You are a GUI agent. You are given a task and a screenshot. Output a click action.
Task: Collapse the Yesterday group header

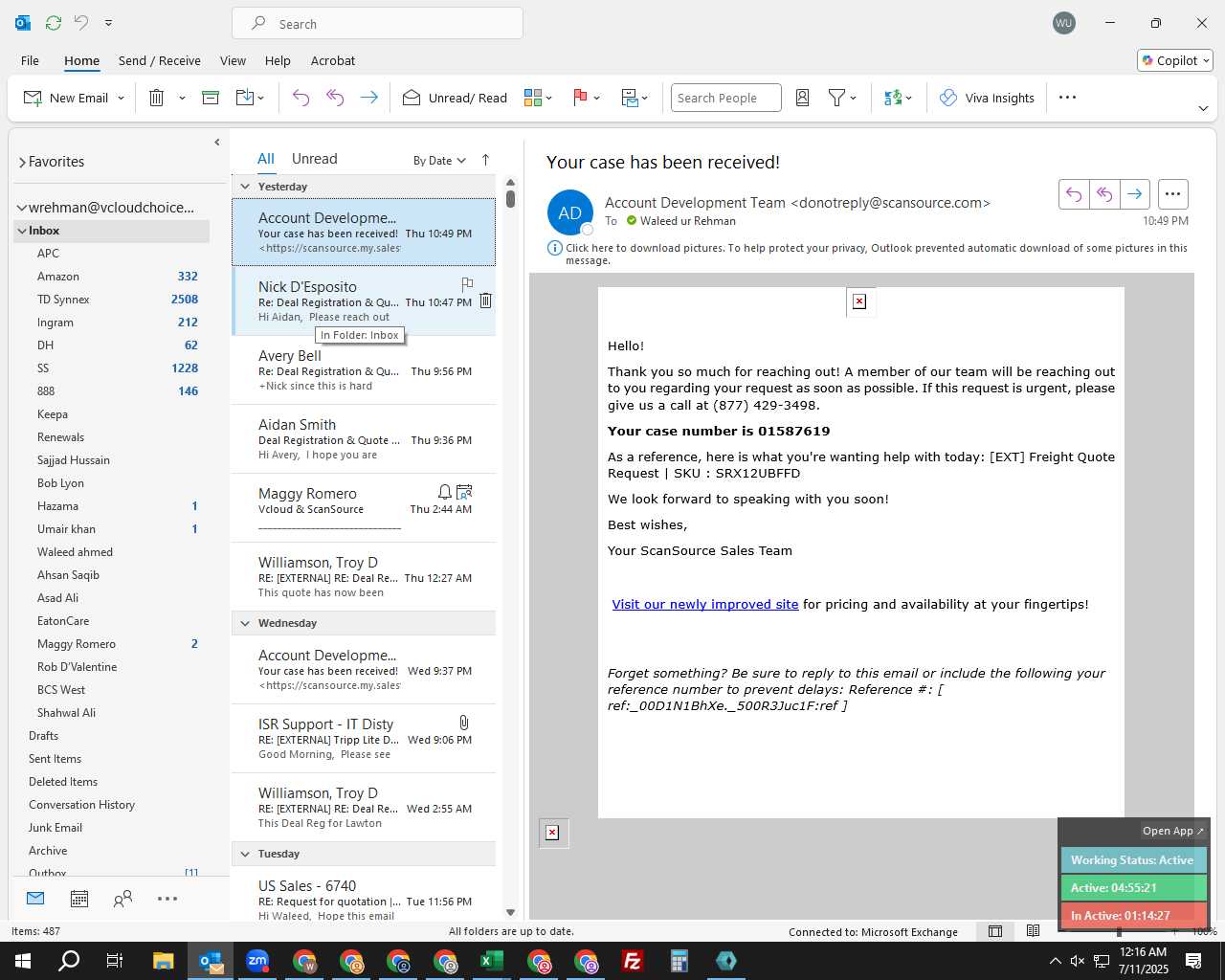246,187
